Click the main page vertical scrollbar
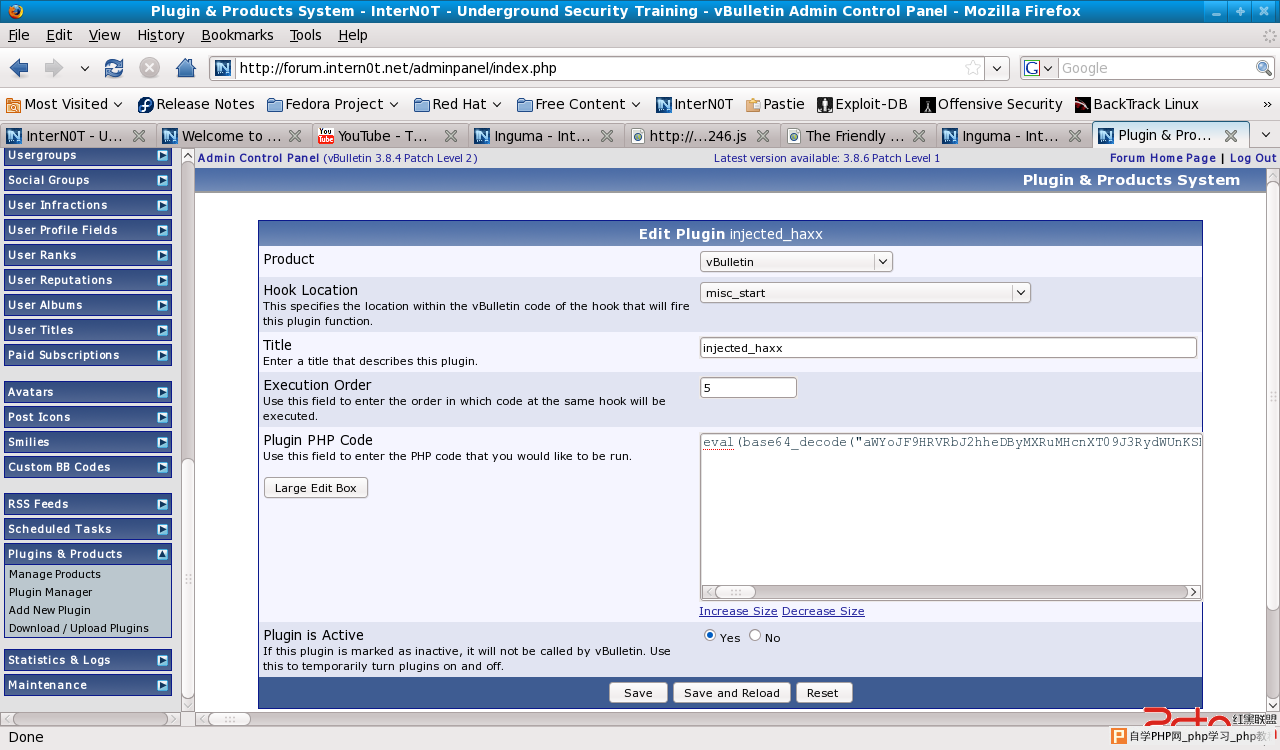Screen dimensions: 1280x750 (1272, 397)
